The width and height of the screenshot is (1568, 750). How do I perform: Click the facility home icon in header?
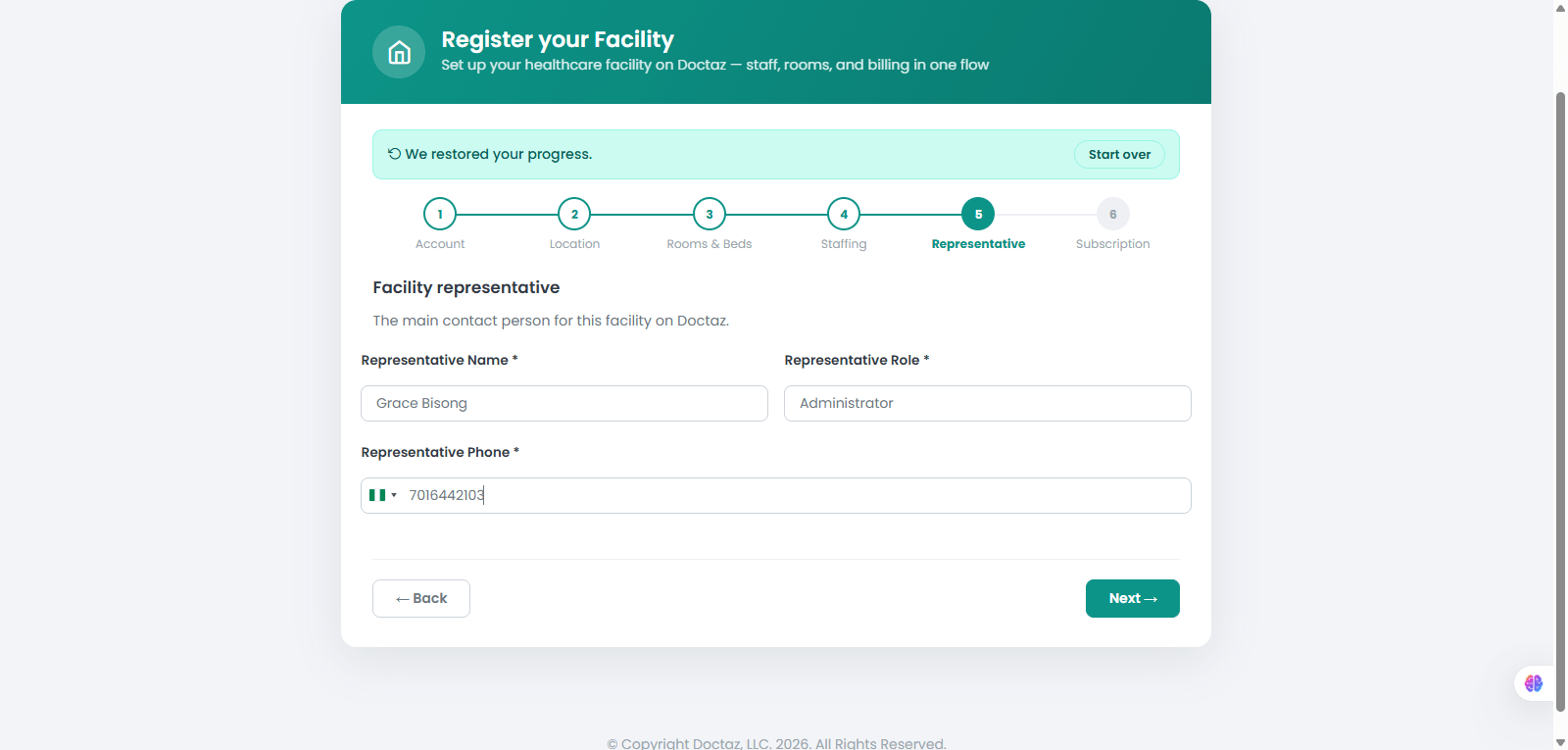399,52
